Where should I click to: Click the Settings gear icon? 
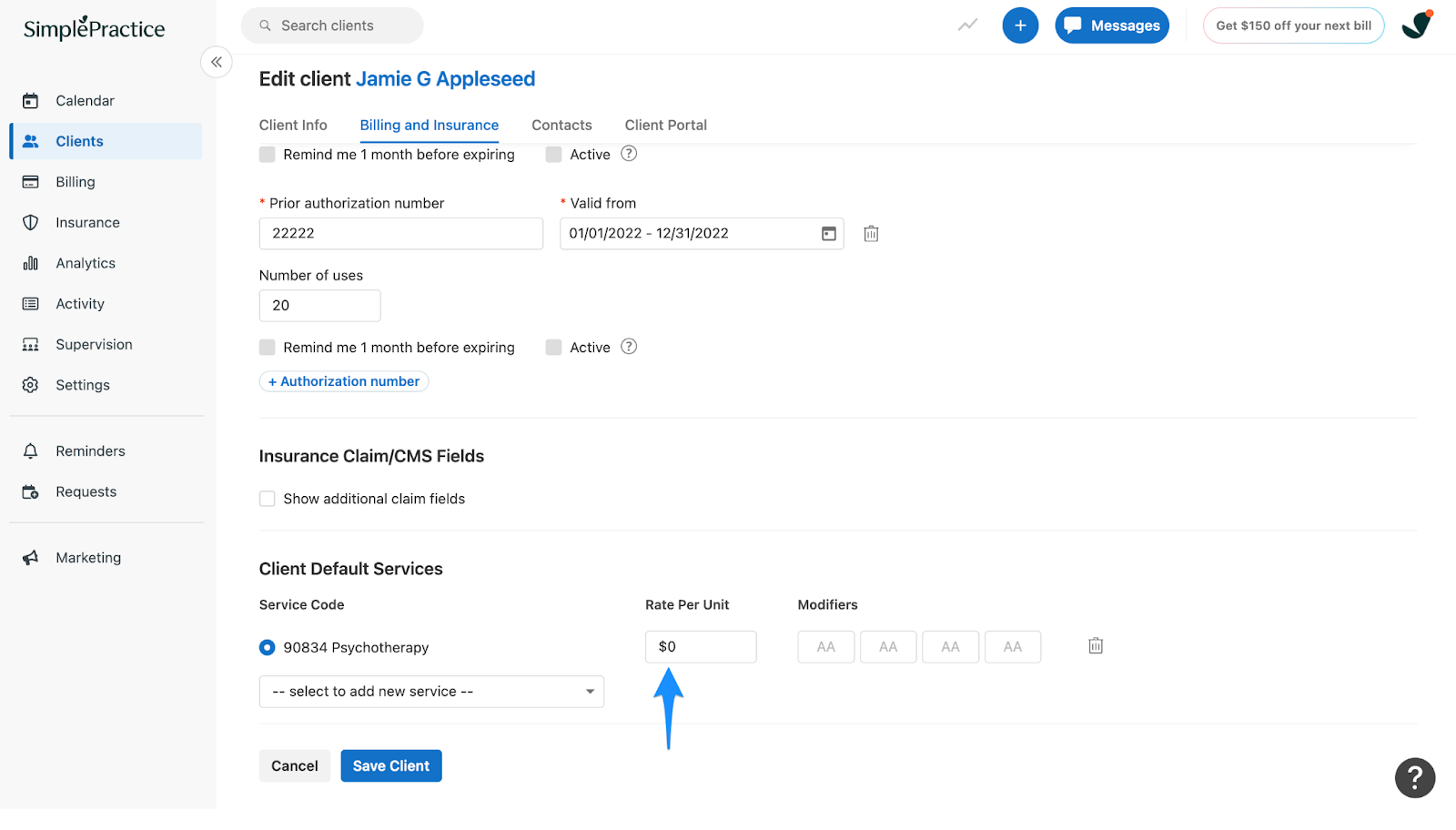[30, 385]
